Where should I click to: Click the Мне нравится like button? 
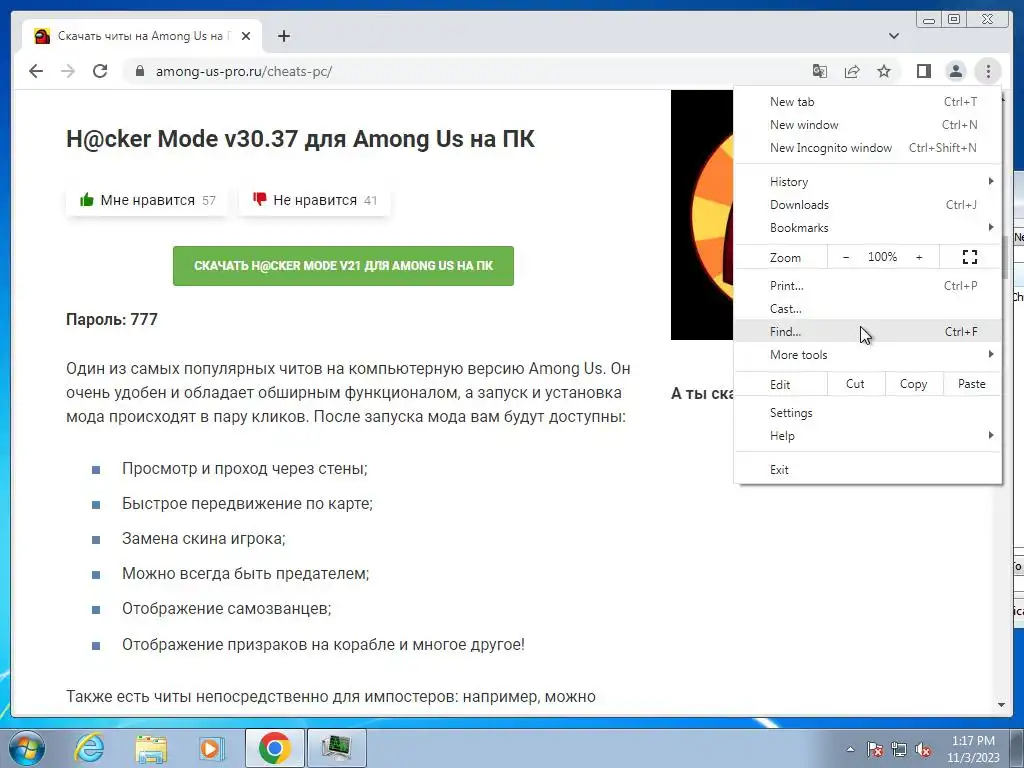[x=147, y=200]
